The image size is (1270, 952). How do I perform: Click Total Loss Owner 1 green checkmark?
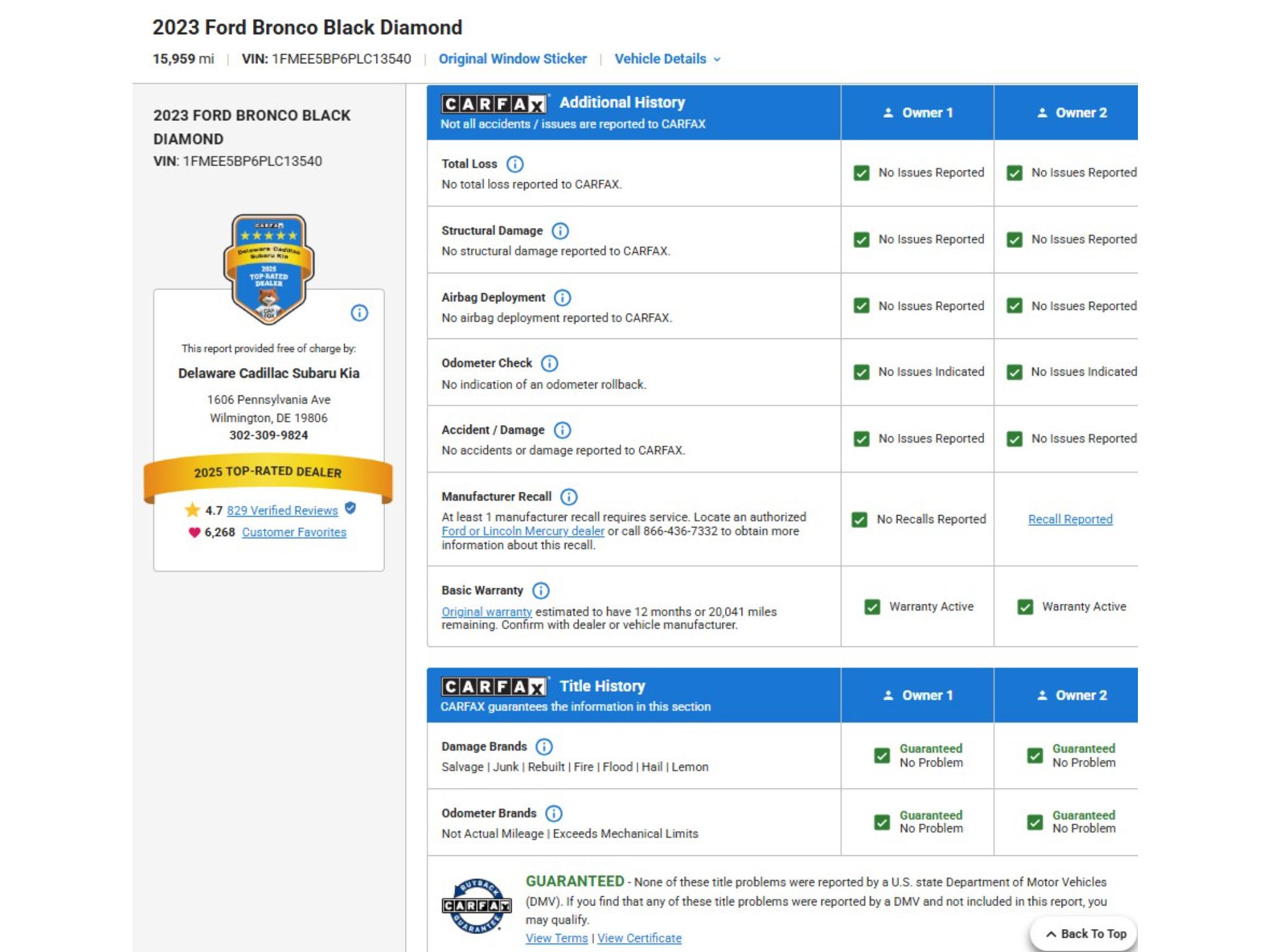[x=861, y=173]
